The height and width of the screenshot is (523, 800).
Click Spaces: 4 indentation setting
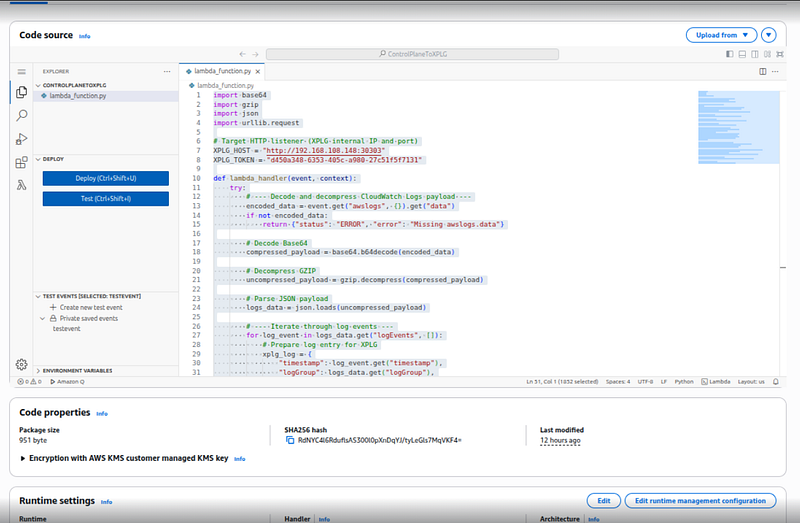(x=618, y=382)
